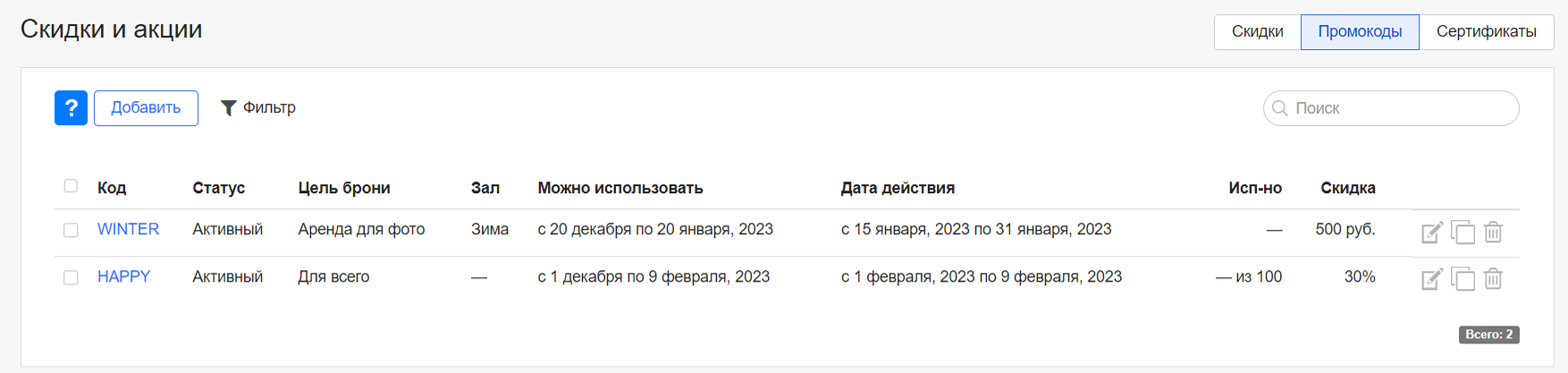Click the Скидка column header
The width and height of the screenshot is (1568, 373).
[1348, 188]
